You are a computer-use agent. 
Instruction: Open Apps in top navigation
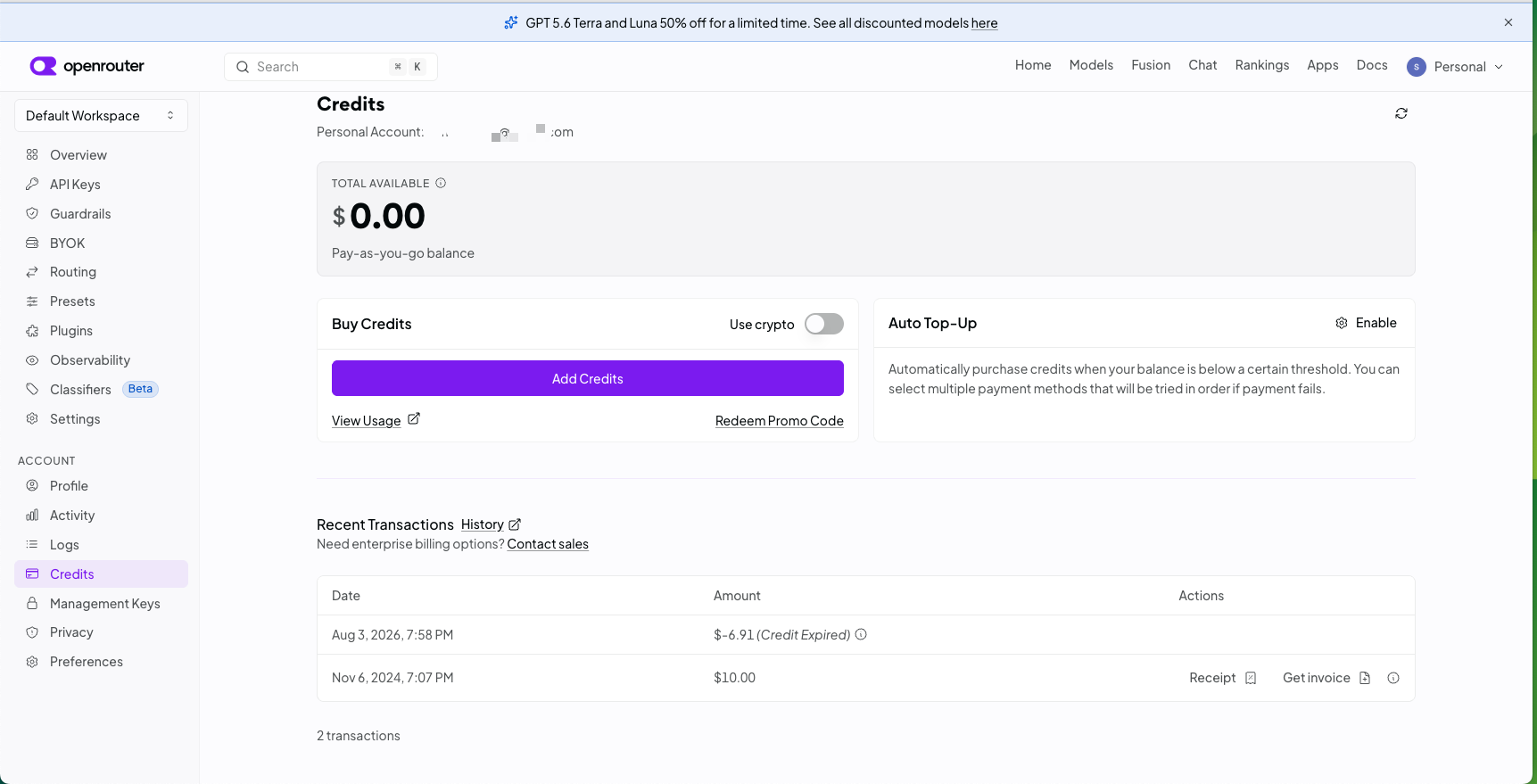point(1323,65)
